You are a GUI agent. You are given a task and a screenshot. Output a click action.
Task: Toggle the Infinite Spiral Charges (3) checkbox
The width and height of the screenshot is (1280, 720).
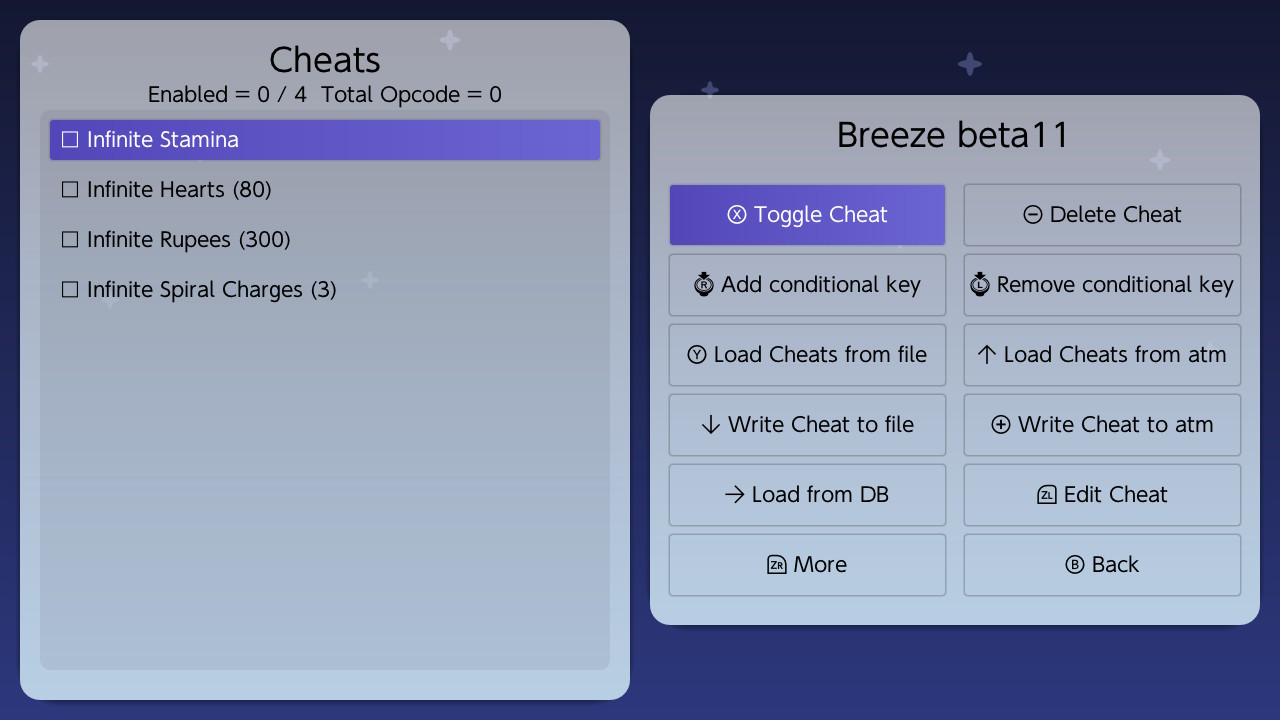(x=70, y=290)
